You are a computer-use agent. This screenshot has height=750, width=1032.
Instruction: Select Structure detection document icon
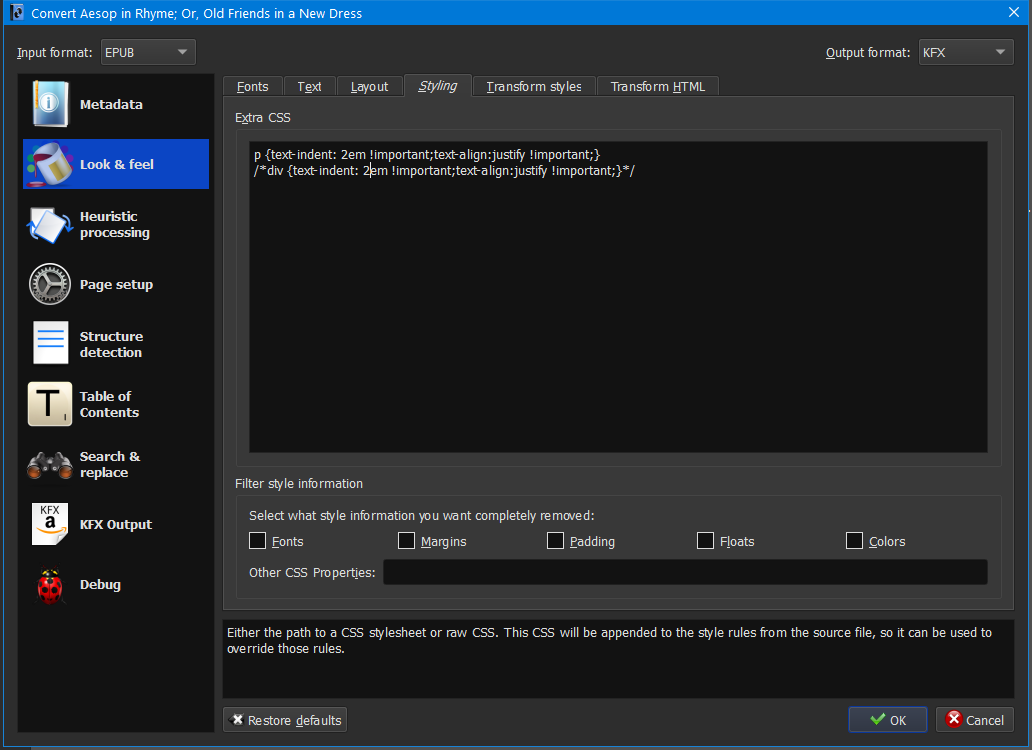click(50, 345)
